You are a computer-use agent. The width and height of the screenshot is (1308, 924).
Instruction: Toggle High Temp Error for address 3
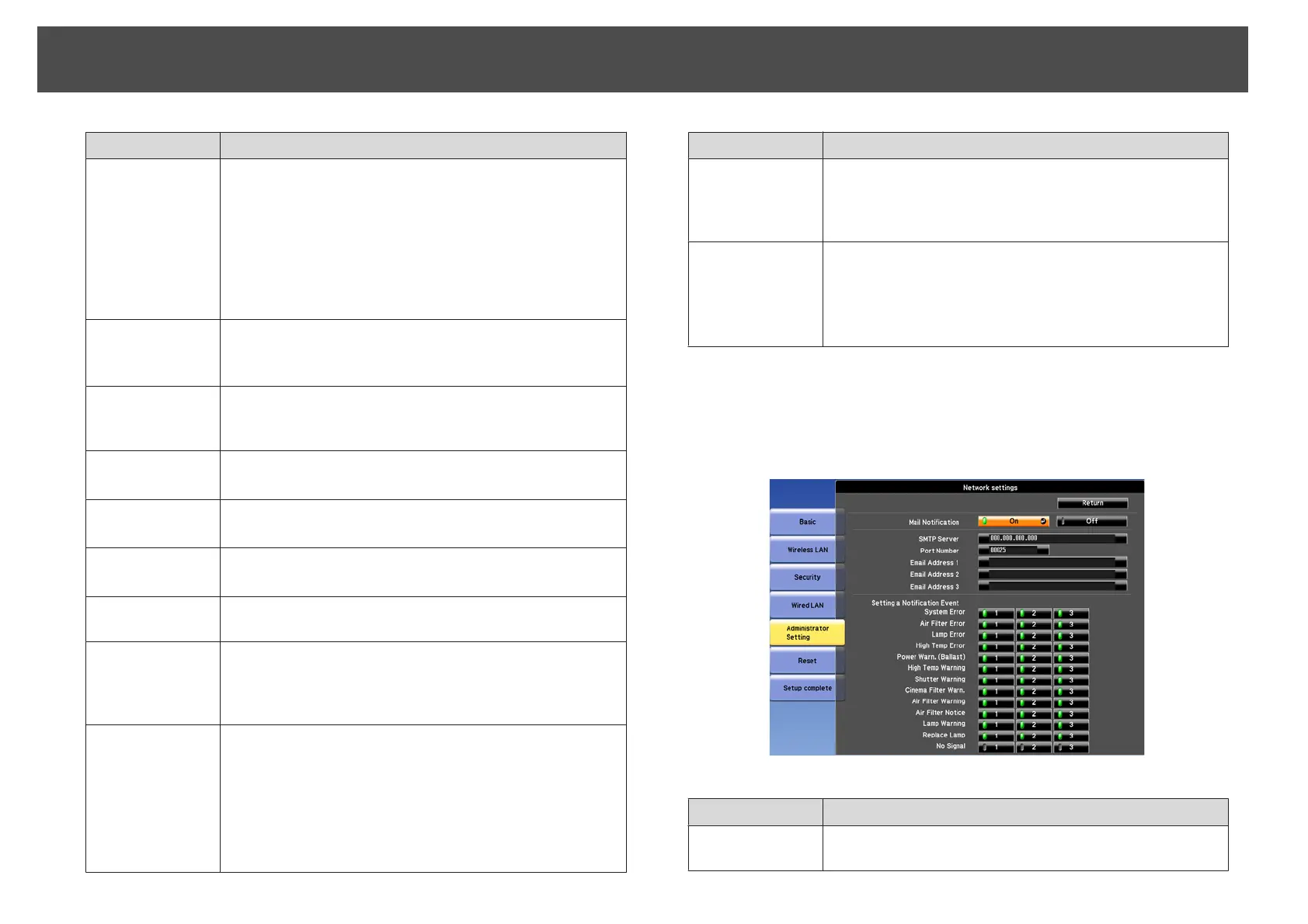pyautogui.click(x=1071, y=647)
